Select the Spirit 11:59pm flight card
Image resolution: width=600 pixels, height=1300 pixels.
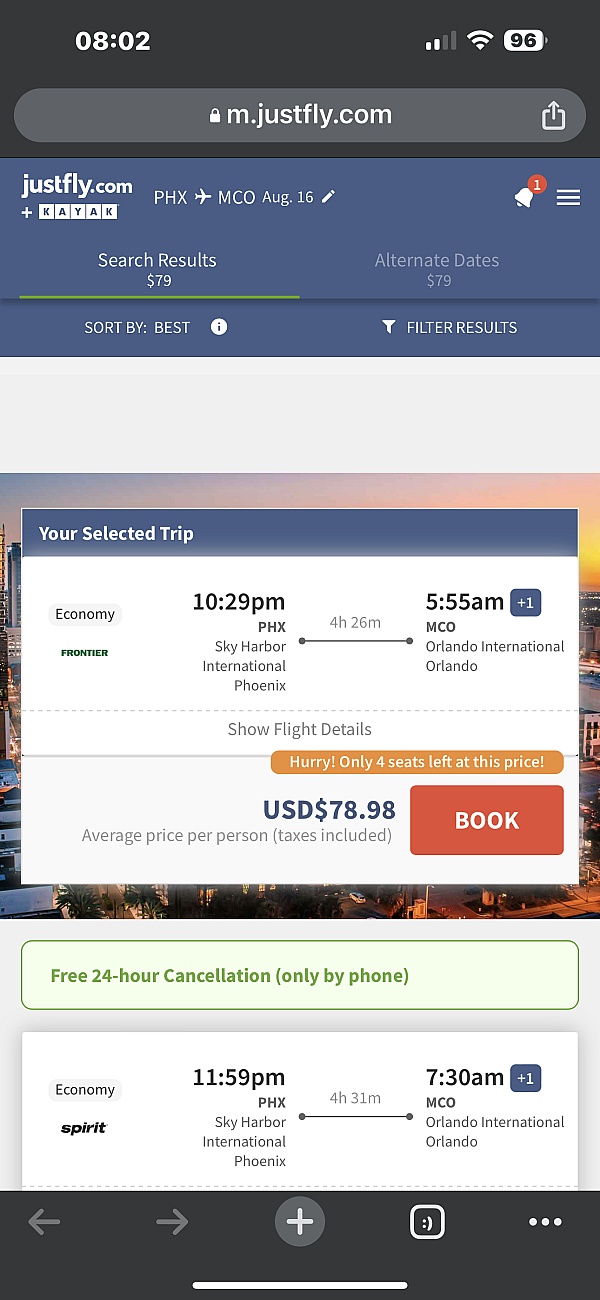(x=299, y=1110)
